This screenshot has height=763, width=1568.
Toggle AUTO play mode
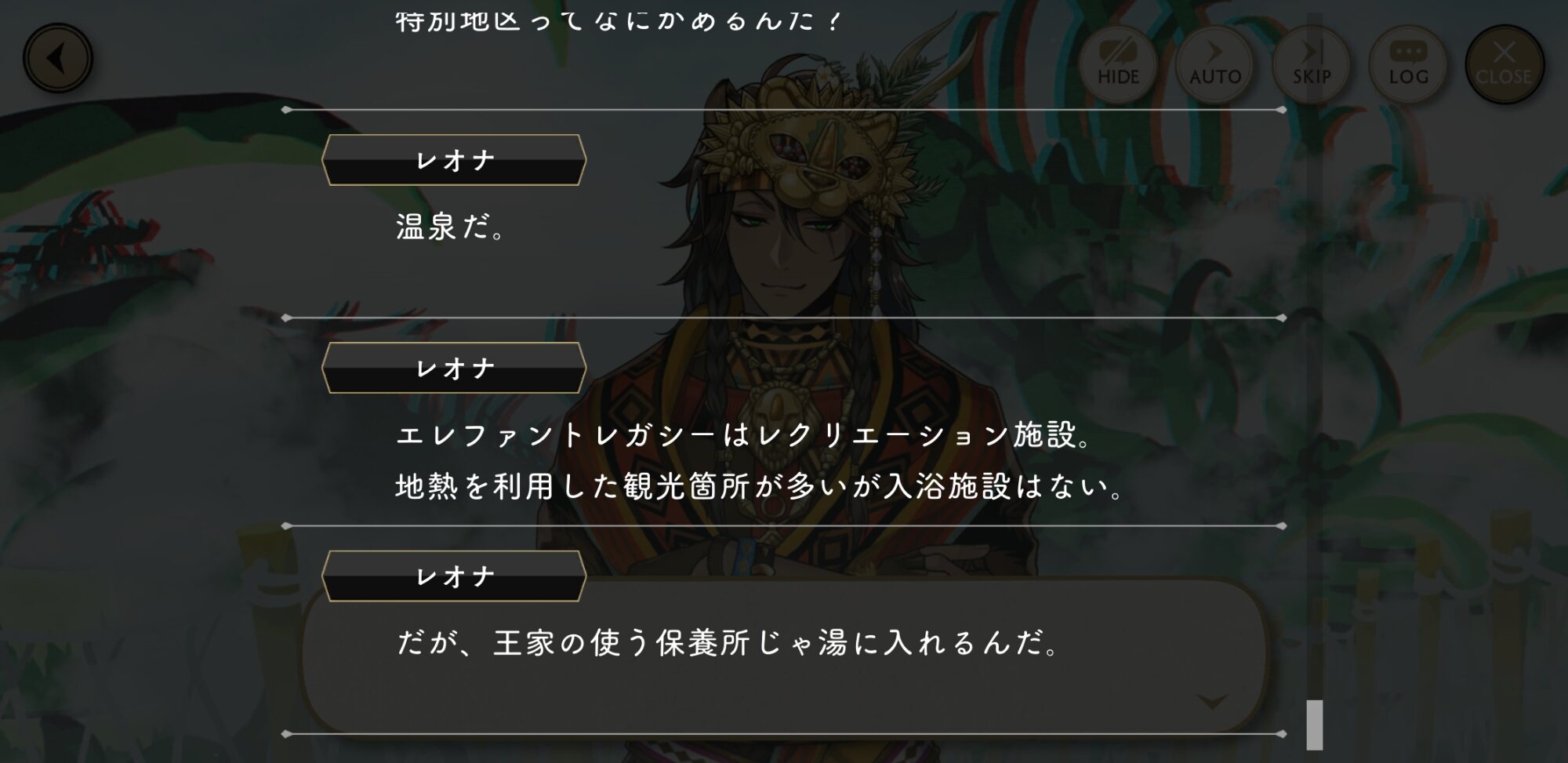pyautogui.click(x=1215, y=64)
